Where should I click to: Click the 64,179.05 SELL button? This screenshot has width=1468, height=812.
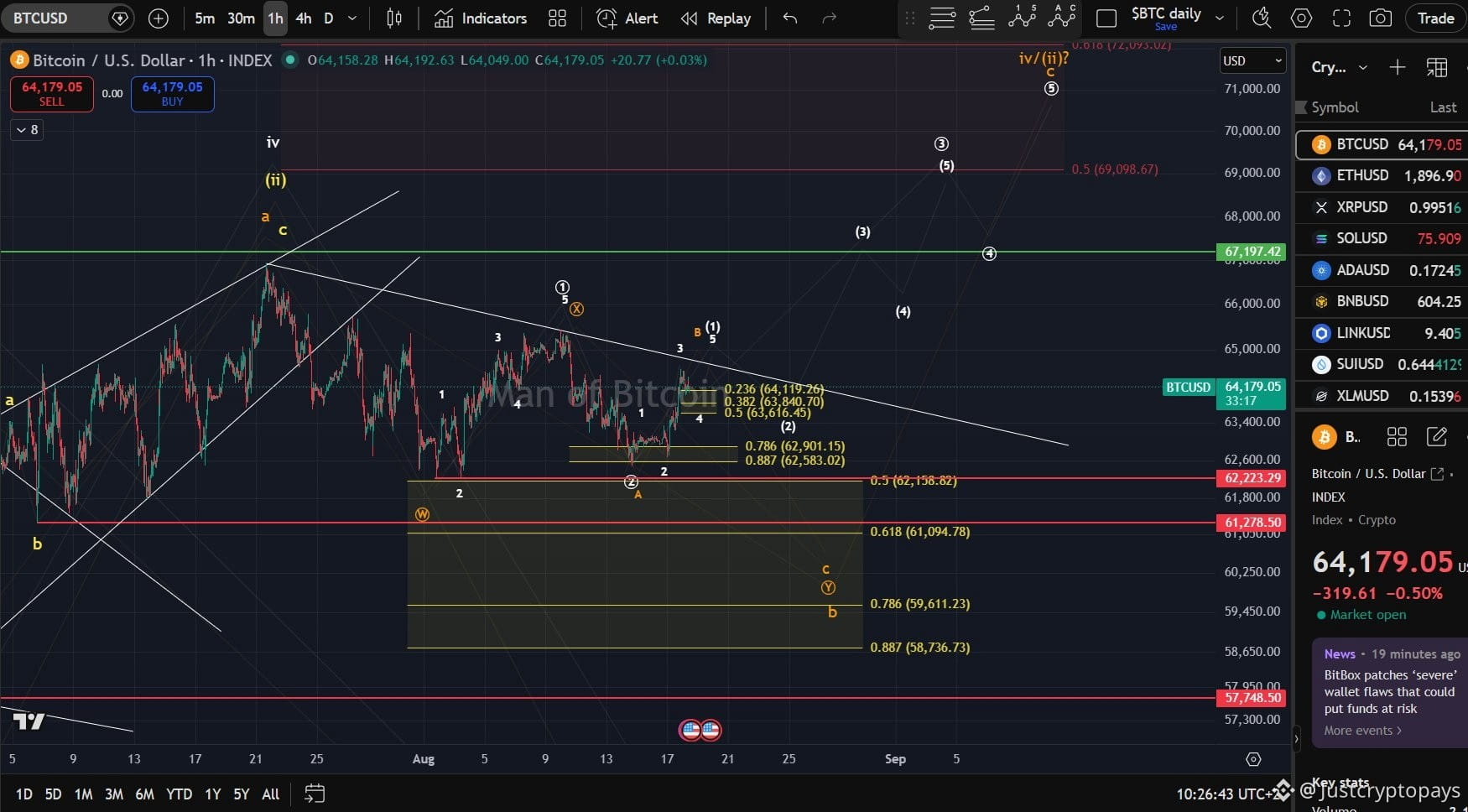click(x=51, y=94)
